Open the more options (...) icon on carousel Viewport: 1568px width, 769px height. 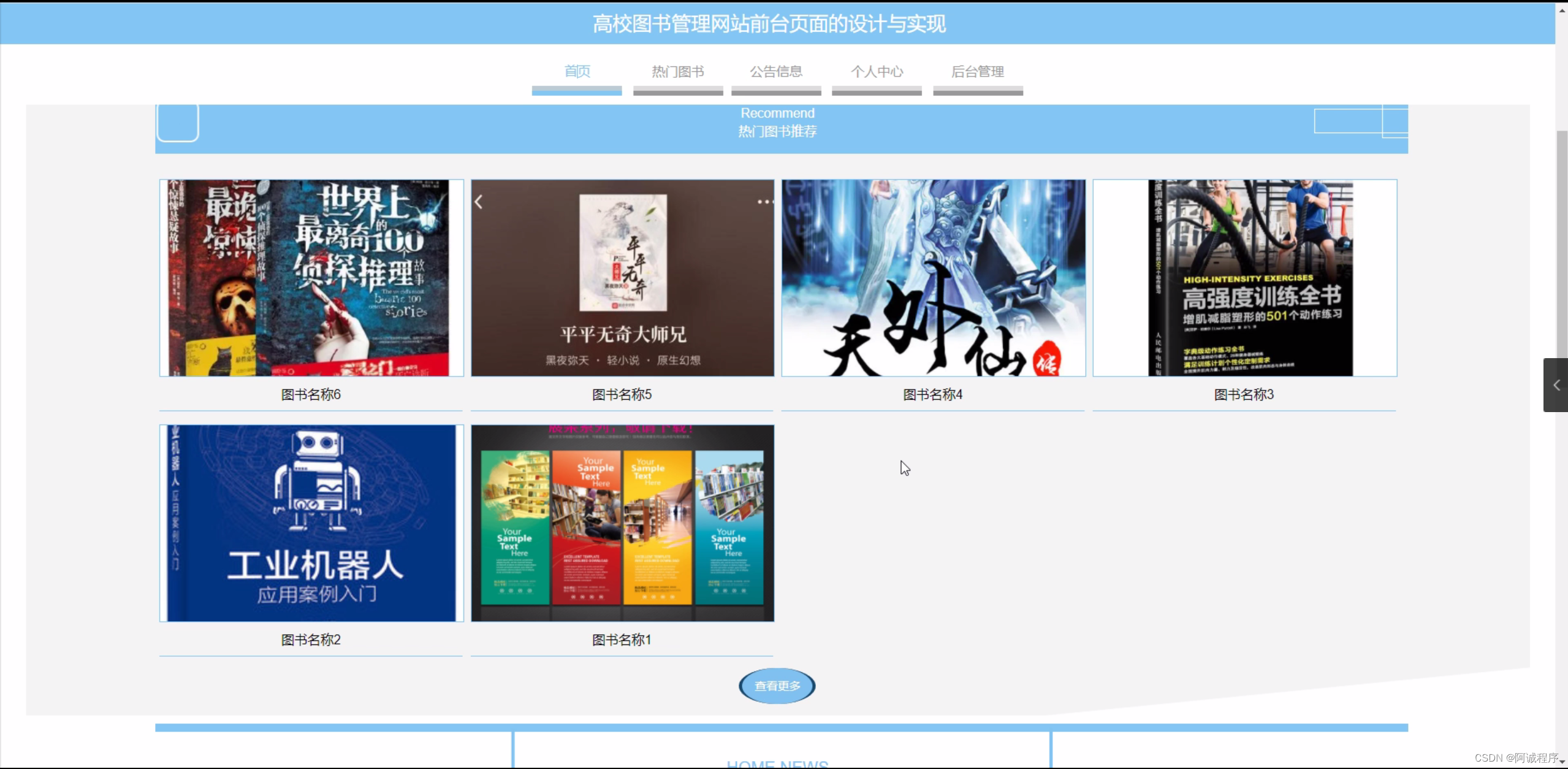[764, 201]
